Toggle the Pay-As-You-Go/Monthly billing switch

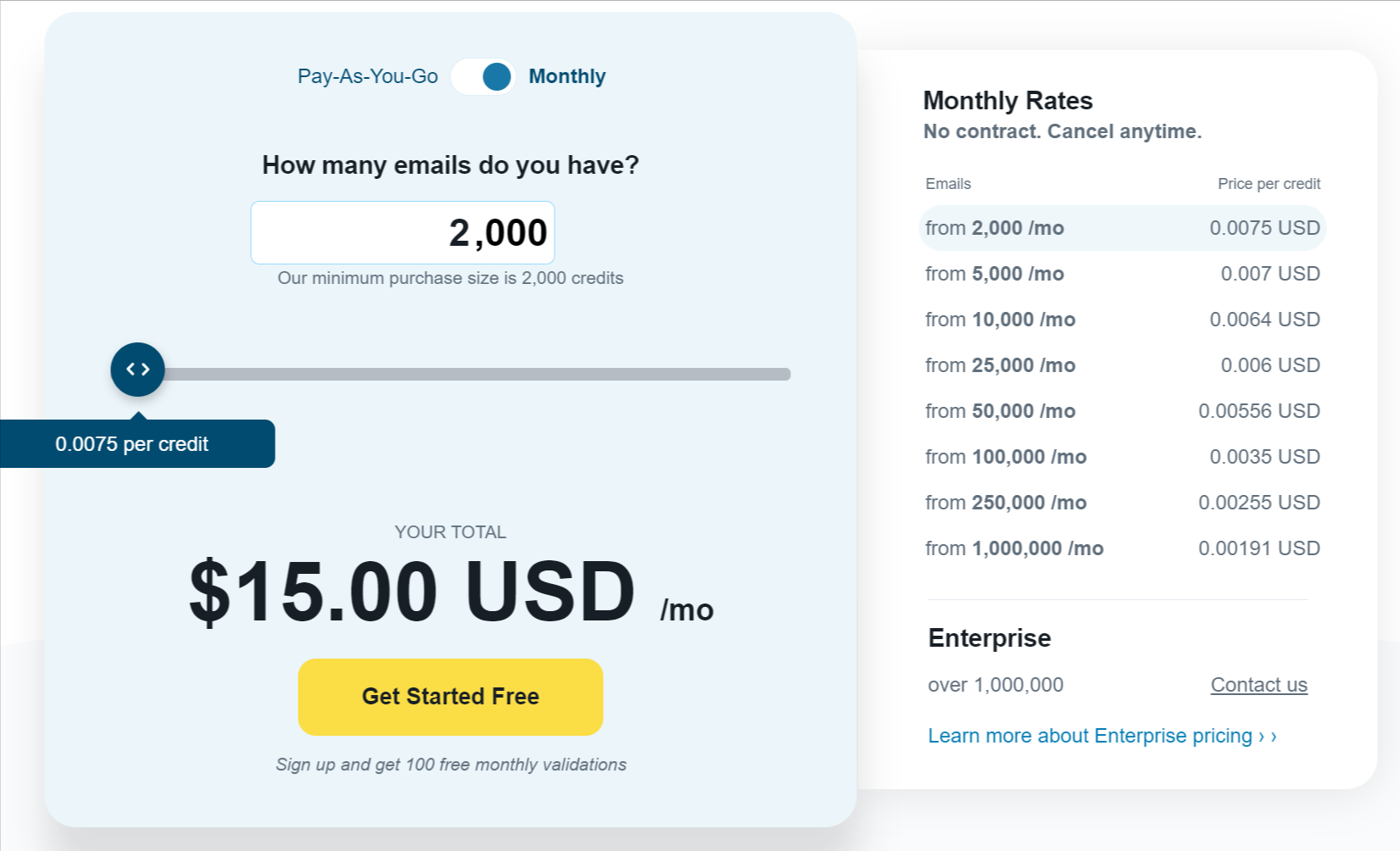[x=483, y=76]
